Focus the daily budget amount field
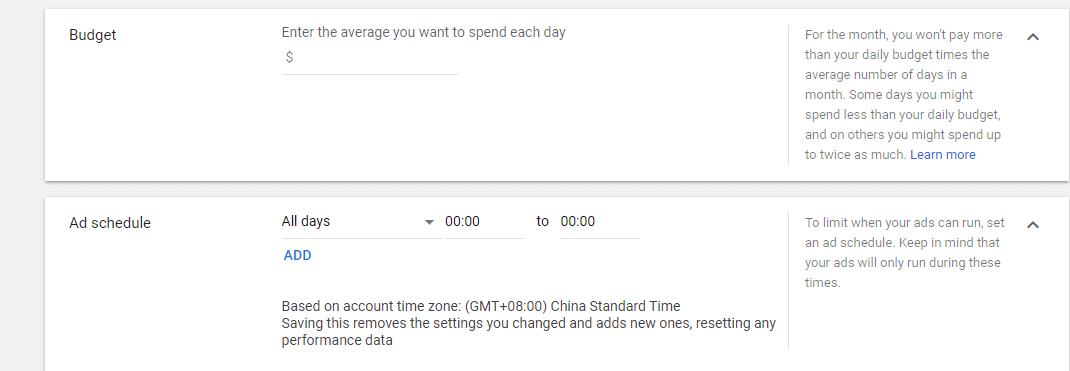 coord(369,59)
